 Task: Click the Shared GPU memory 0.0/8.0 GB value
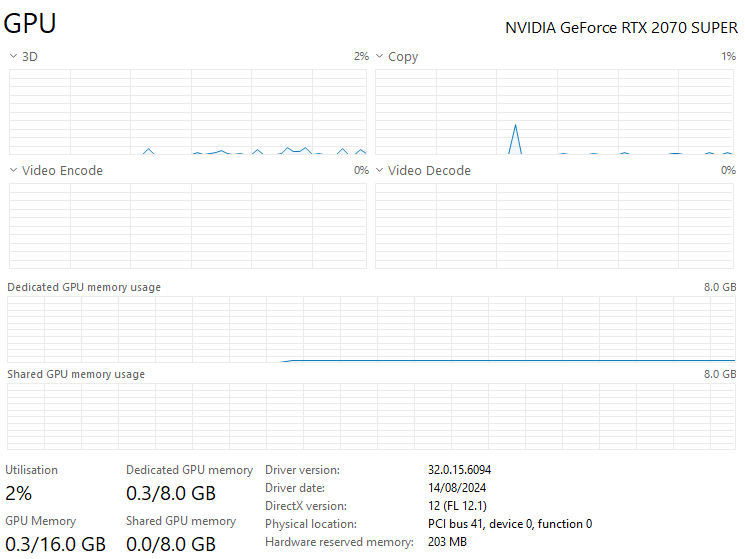[x=171, y=544]
